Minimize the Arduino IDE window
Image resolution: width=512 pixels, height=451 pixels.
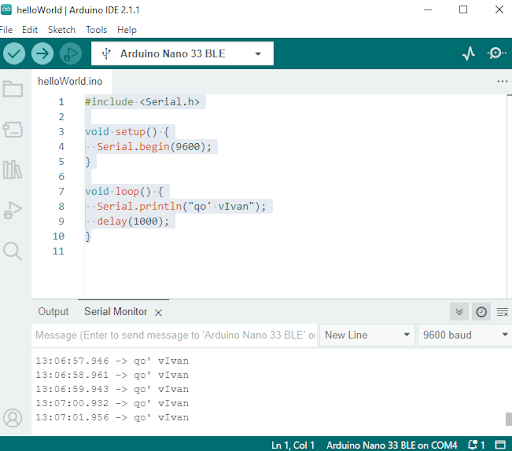428,10
